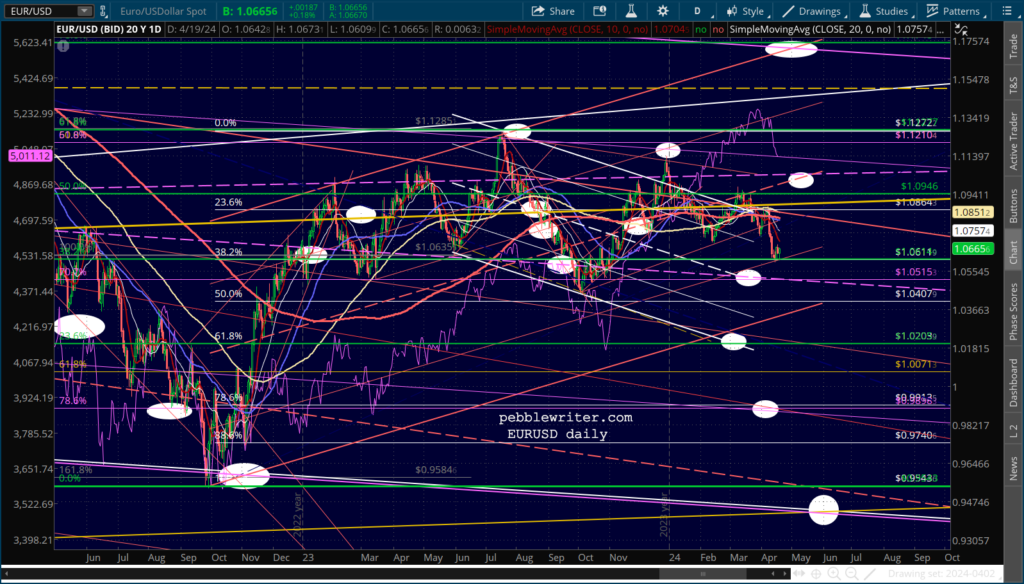The width and height of the screenshot is (1024, 584).
Task: Click the $0.9584 price label near bottom
Action: pyautogui.click(x=436, y=470)
